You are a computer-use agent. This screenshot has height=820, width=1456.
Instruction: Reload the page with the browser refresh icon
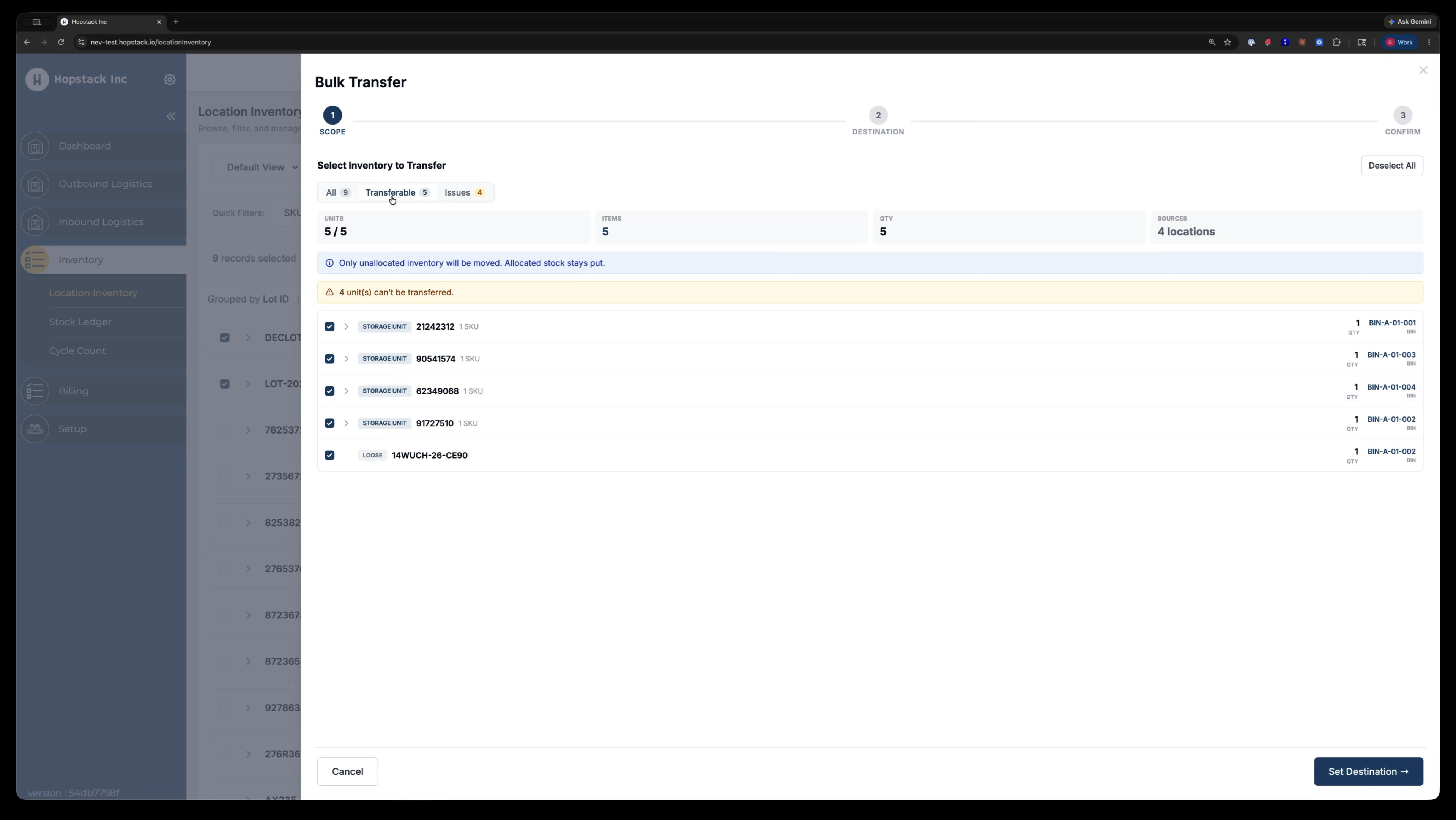coord(61,43)
